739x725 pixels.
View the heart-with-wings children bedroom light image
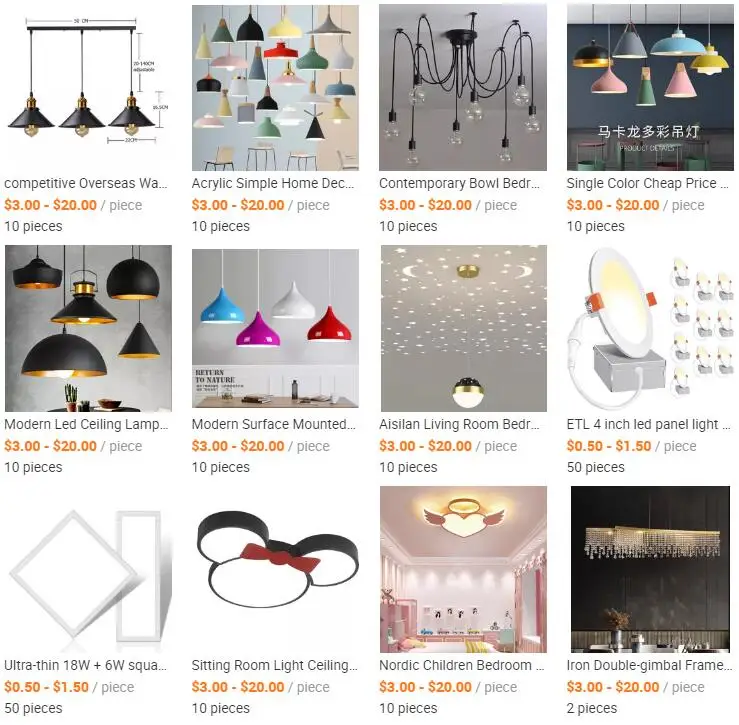463,569
